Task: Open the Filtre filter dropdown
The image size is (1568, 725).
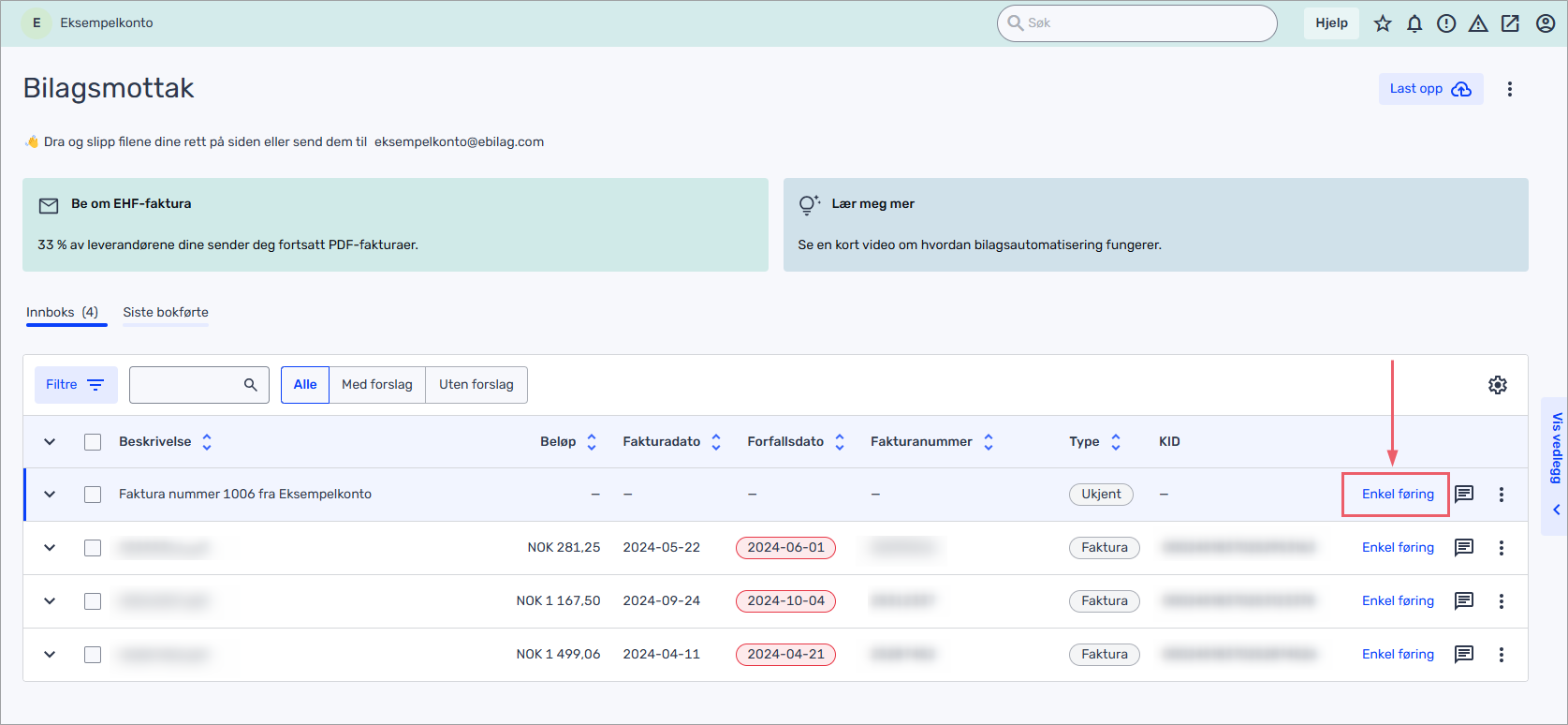Action: (x=76, y=385)
